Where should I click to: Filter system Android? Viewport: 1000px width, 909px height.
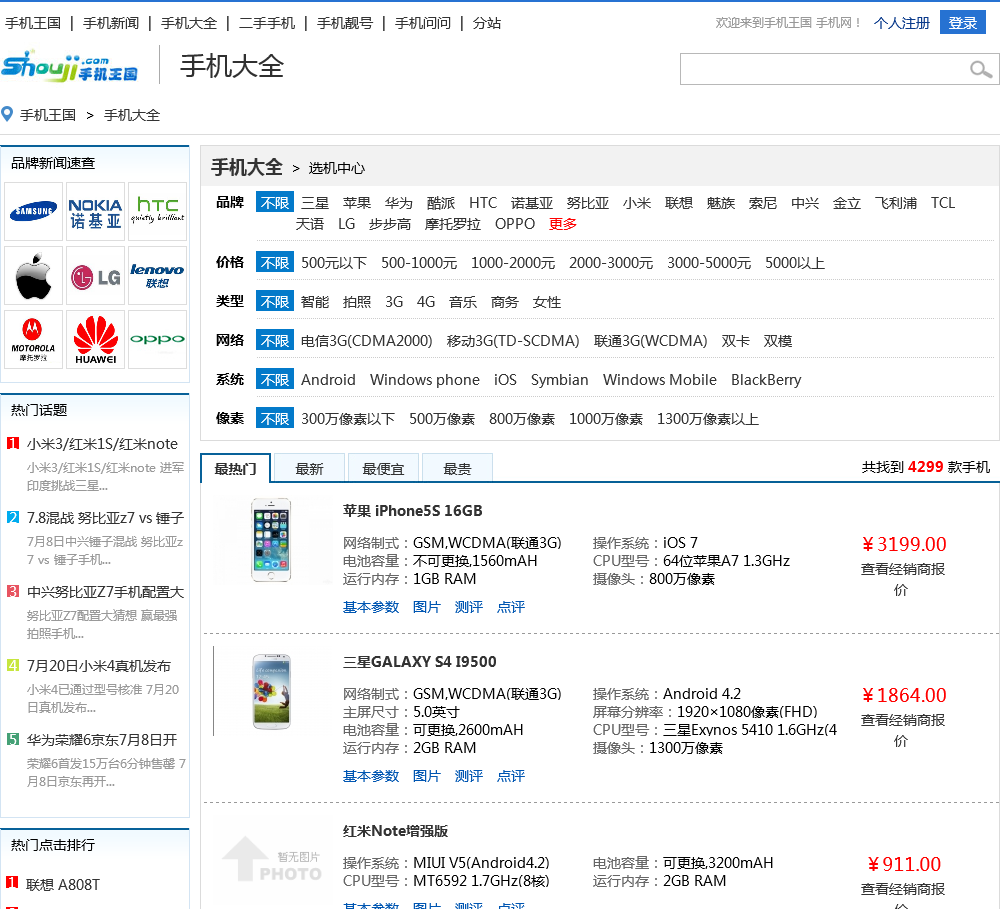pos(328,380)
